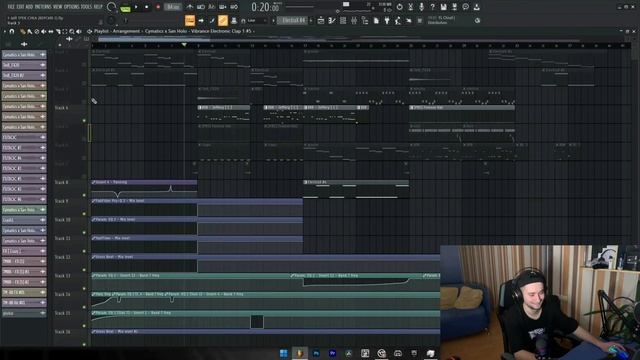Toggle mute dot on Track 13

tap(84, 288)
